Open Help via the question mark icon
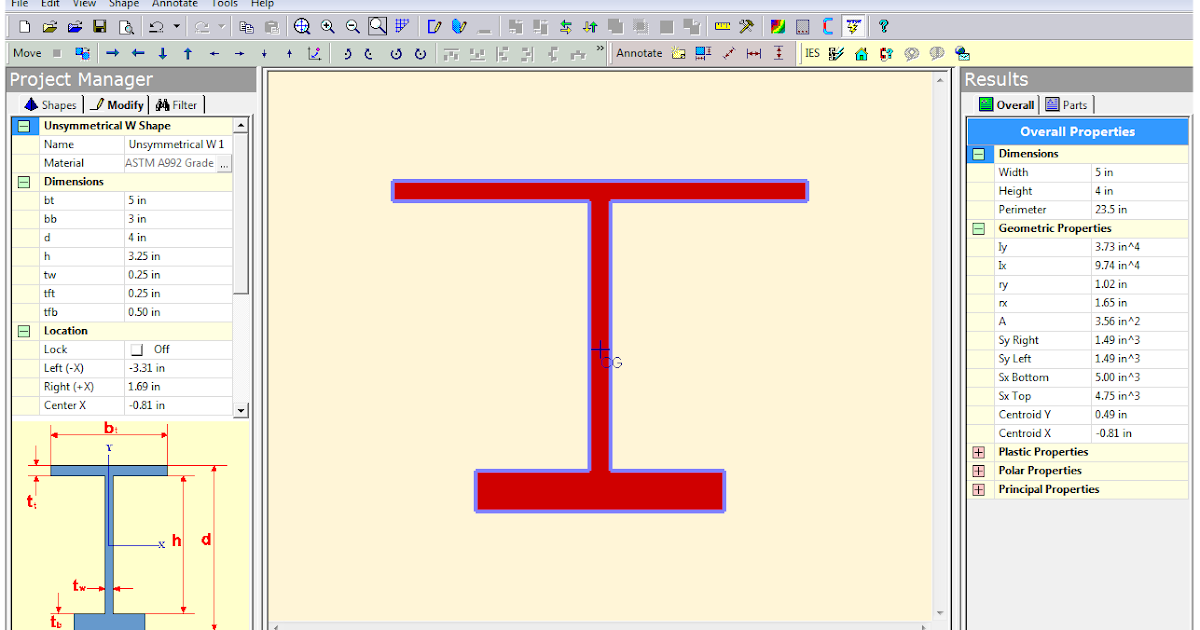Screen dimensions: 1200x630 (884, 27)
